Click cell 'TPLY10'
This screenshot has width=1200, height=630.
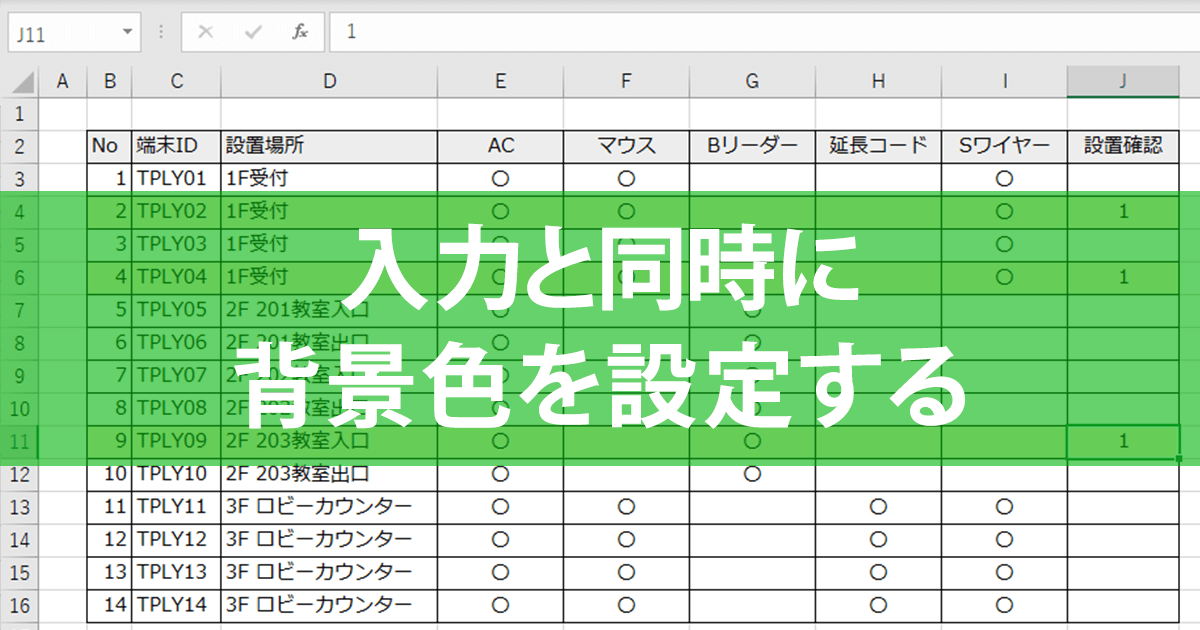point(176,473)
